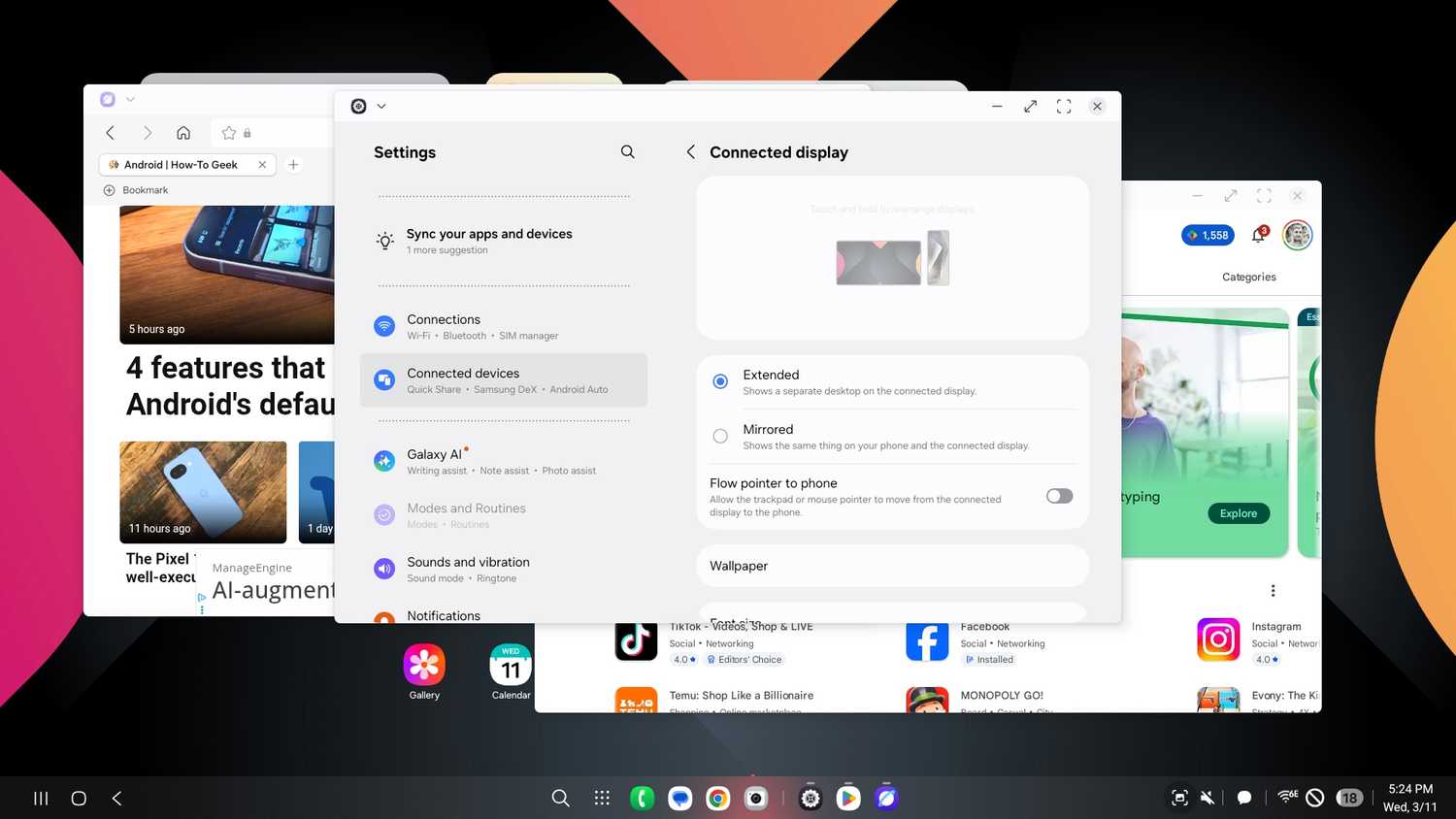Screen dimensions: 1456x819
Task: Open Connections settings item
Action: 504,326
